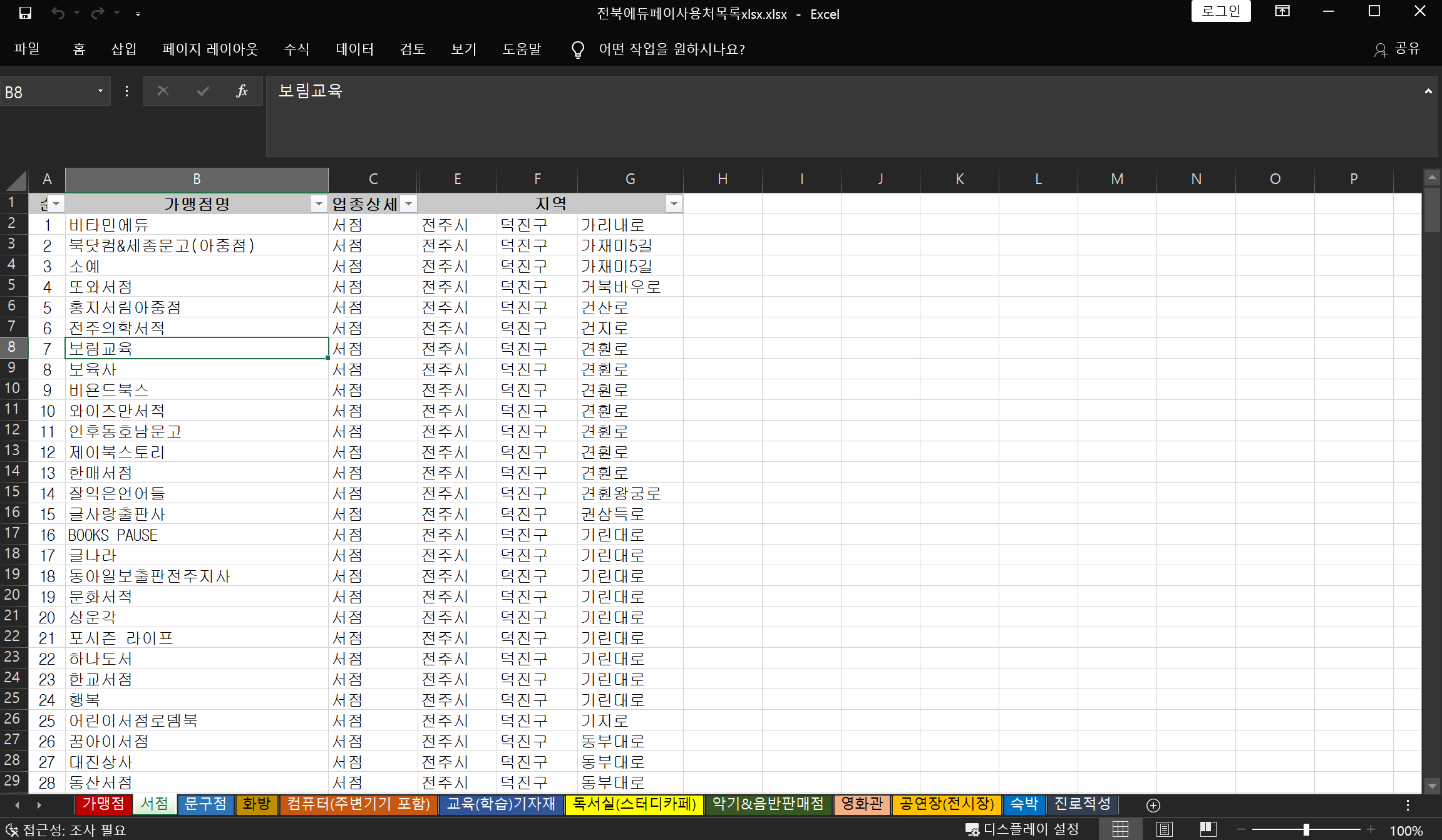Screen dimensions: 1442x840
Task: Click the 로그인 button
Action: (x=1220, y=11)
